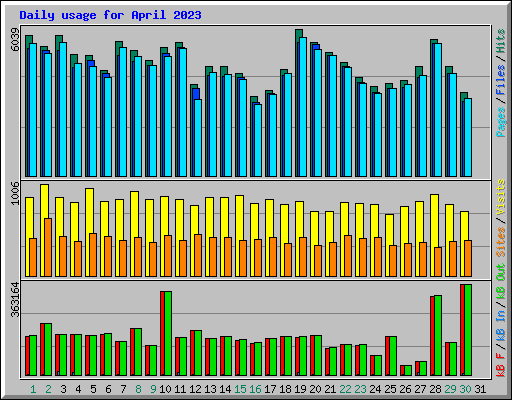Click the 1006 visits axis value
The height and width of the screenshot is (400, 512).
coord(15,193)
